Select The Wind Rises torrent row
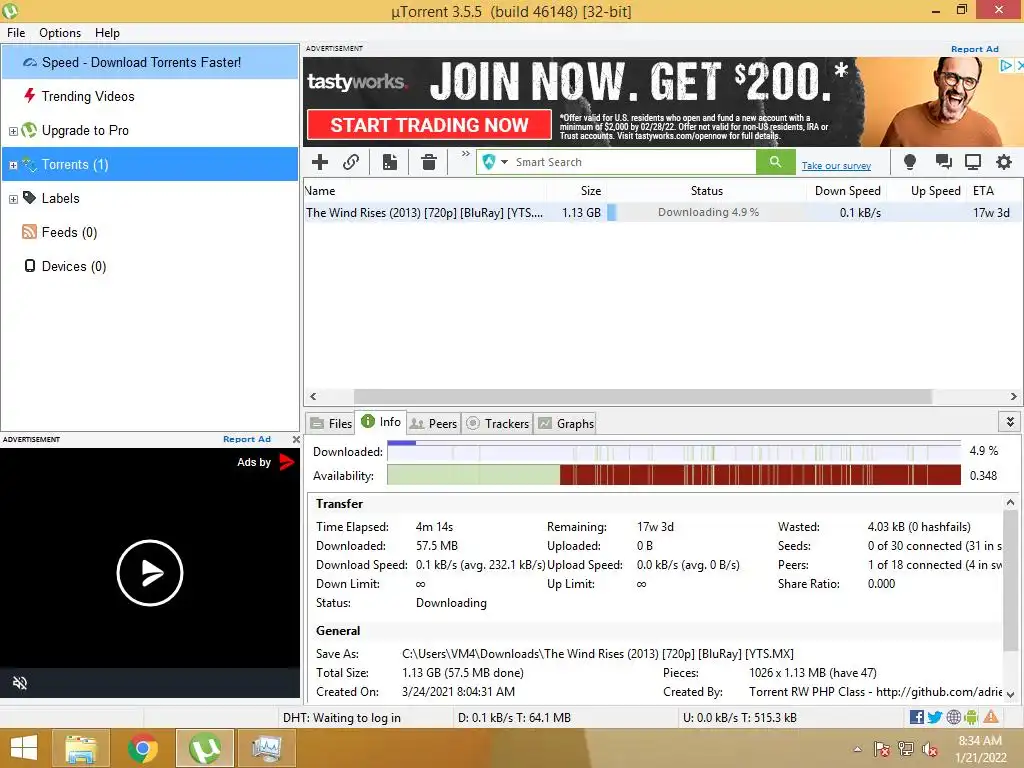1024x768 pixels. pos(662,212)
